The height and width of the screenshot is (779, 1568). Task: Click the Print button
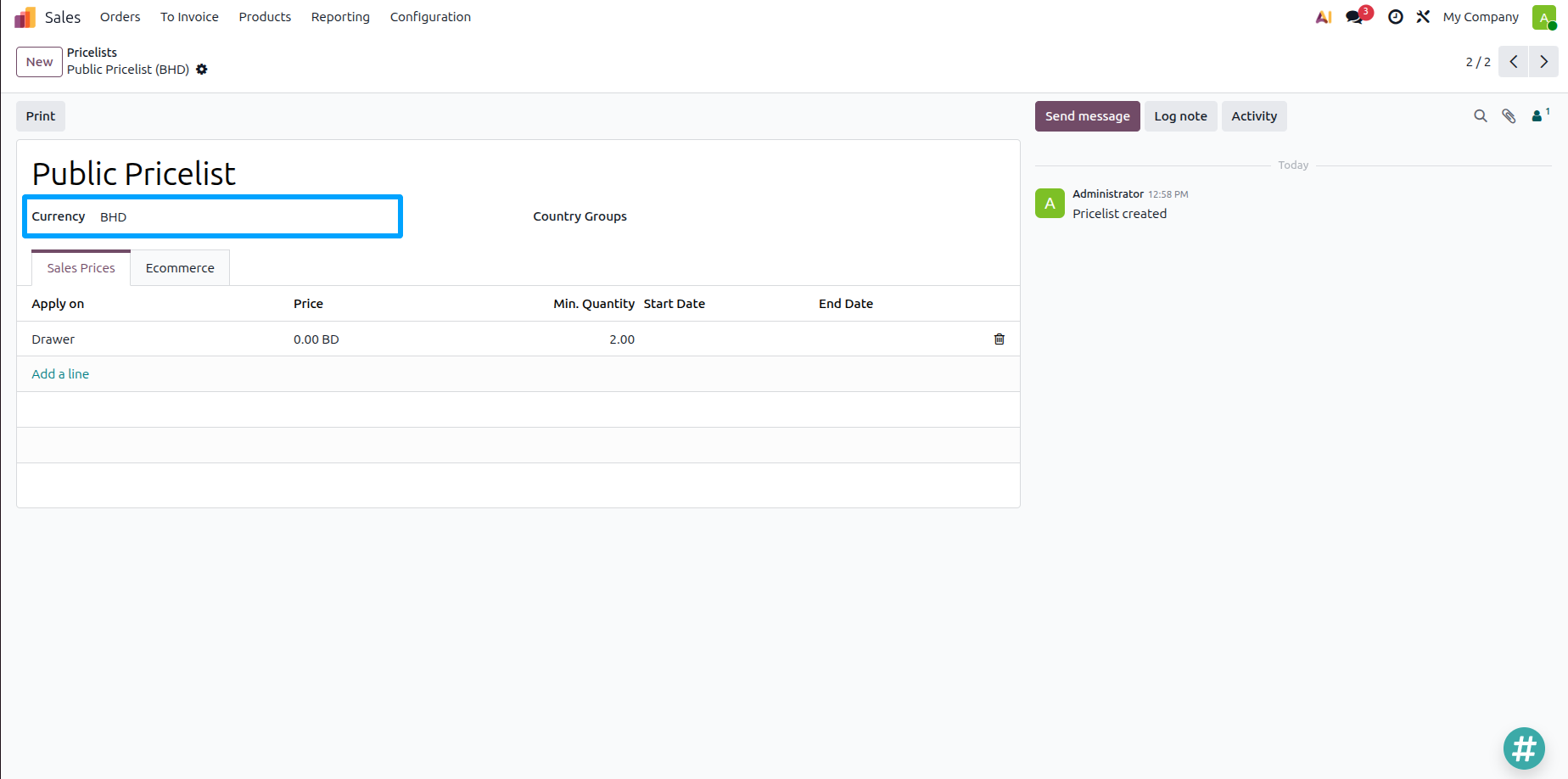[x=41, y=116]
